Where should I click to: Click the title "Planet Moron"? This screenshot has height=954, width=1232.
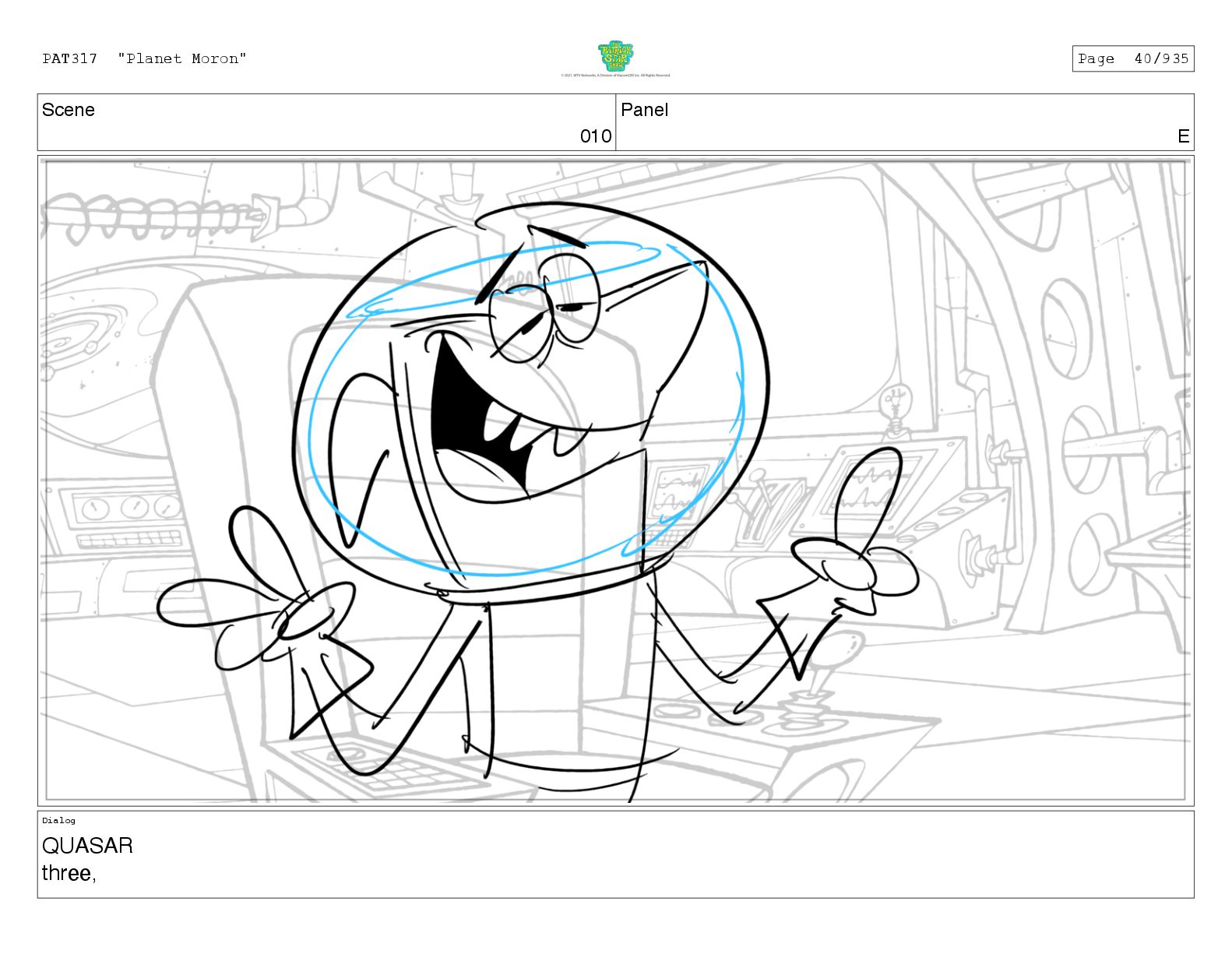[182, 58]
